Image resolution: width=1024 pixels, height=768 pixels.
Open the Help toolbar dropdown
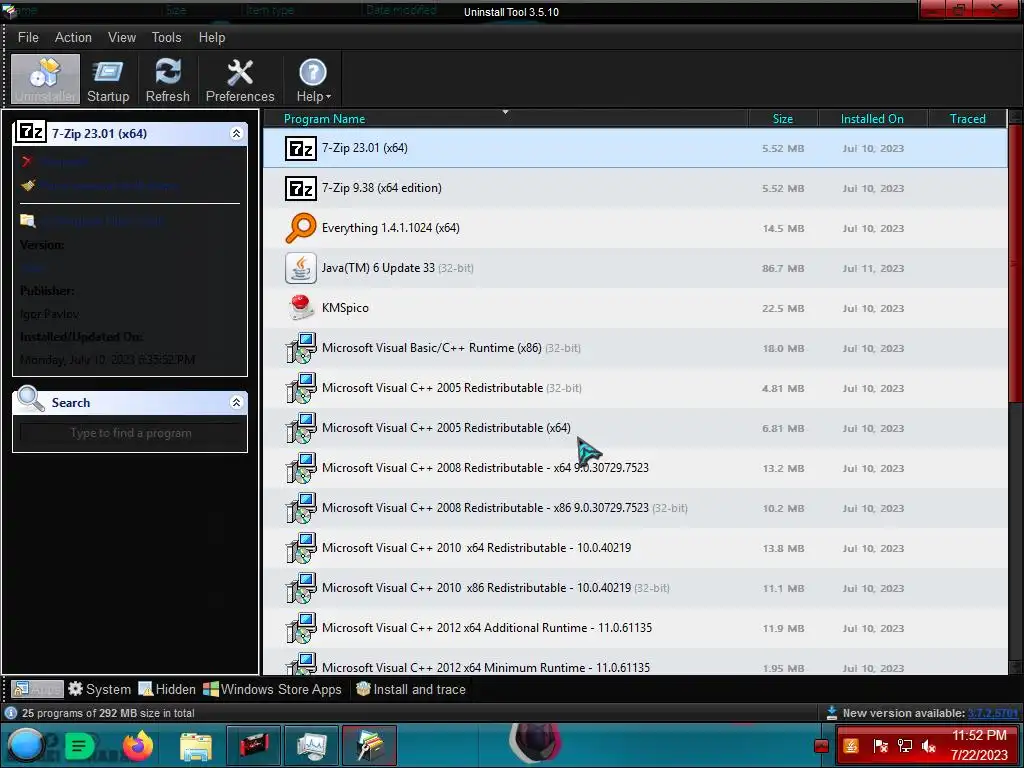pos(313,80)
